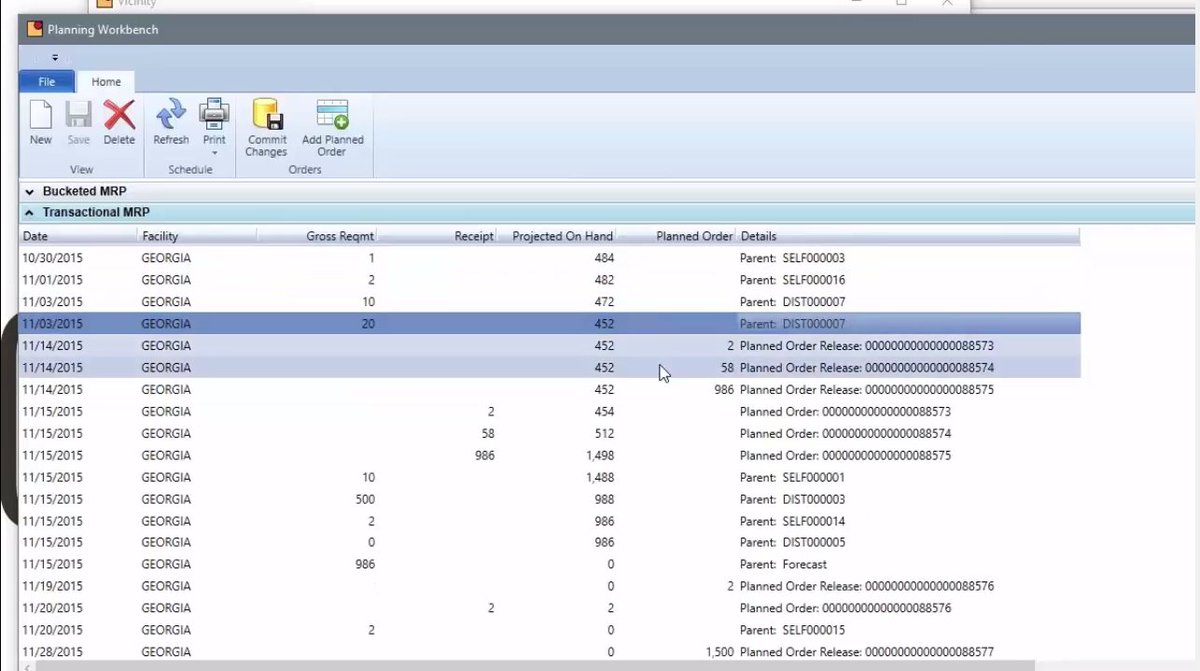Sort by Planned Order column header
The width and height of the screenshot is (1200, 671).
point(677,236)
